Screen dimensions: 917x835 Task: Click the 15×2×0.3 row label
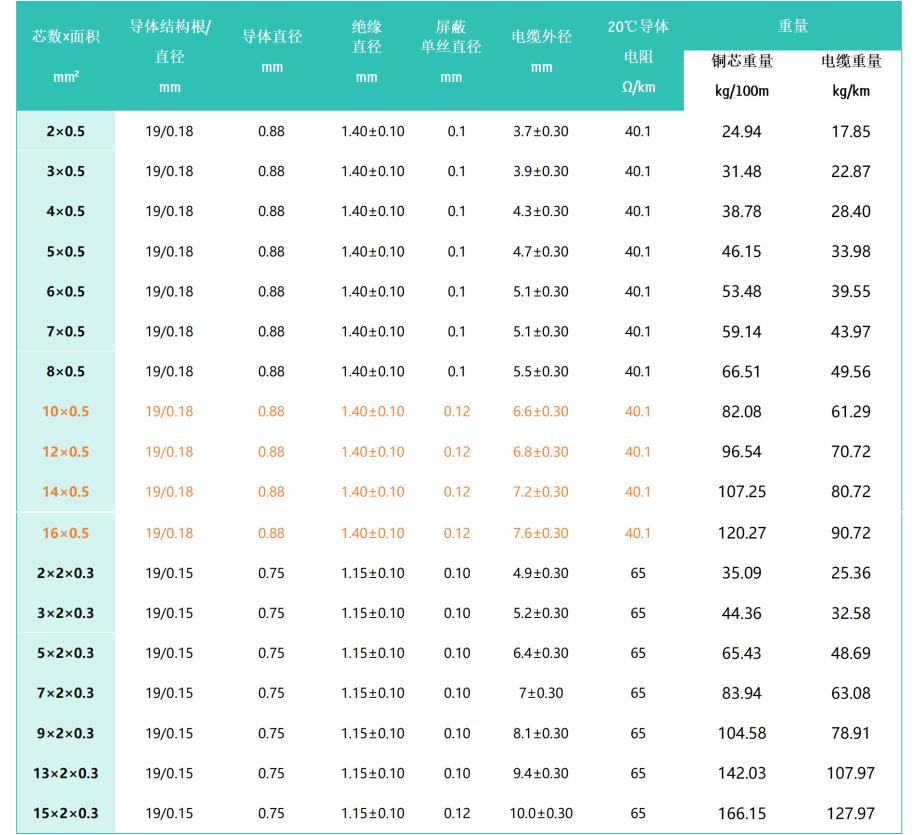tap(66, 813)
